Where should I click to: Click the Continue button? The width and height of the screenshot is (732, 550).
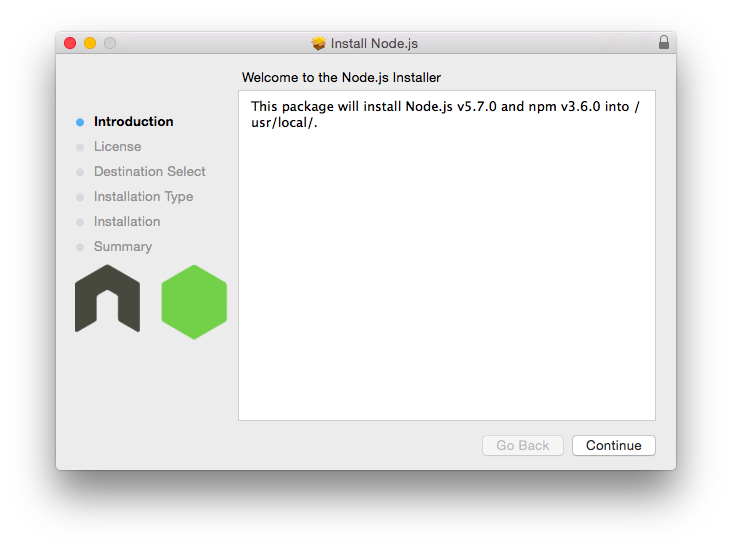click(613, 445)
